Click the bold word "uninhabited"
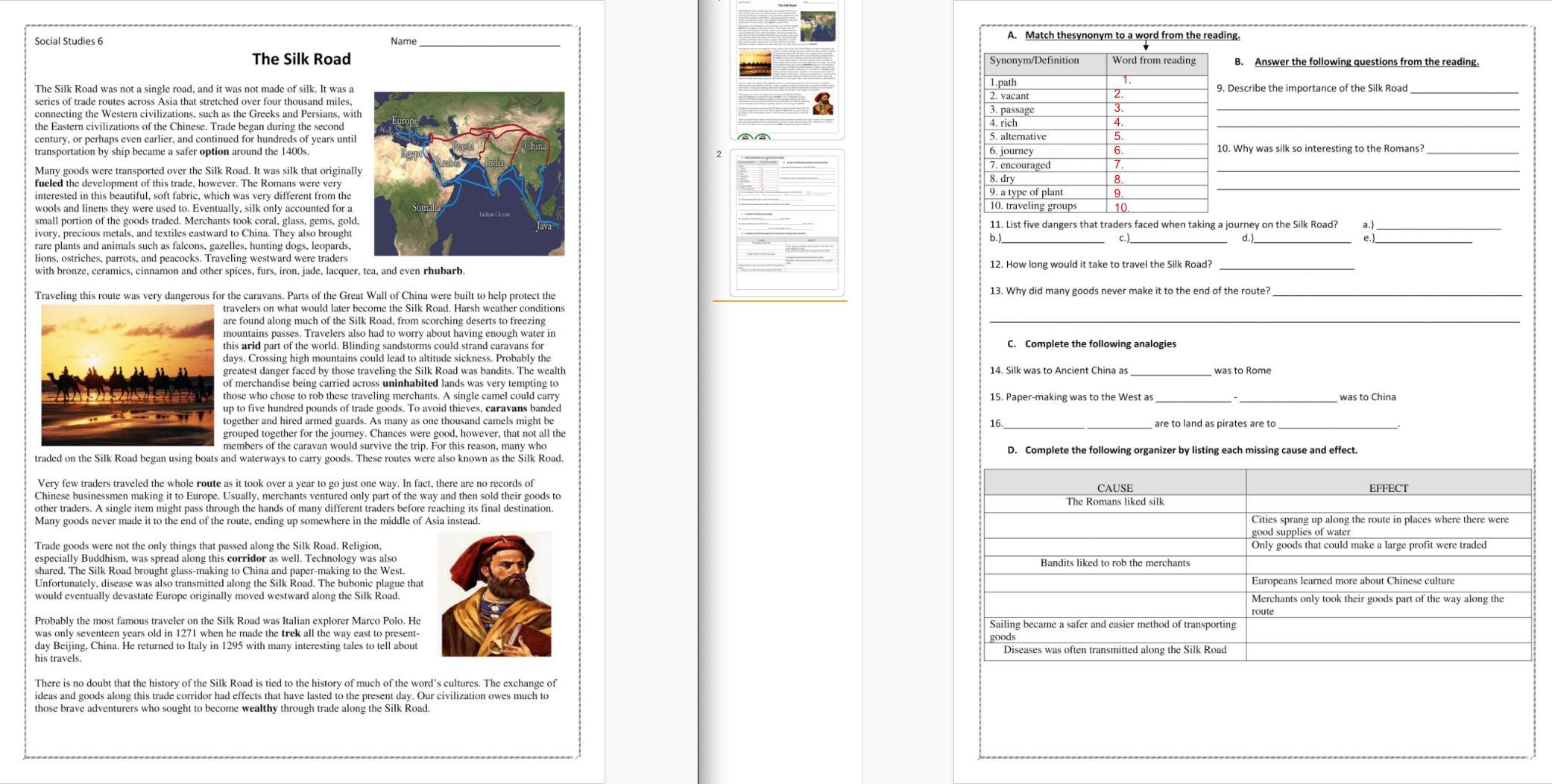The height and width of the screenshot is (784, 1552). tap(410, 383)
